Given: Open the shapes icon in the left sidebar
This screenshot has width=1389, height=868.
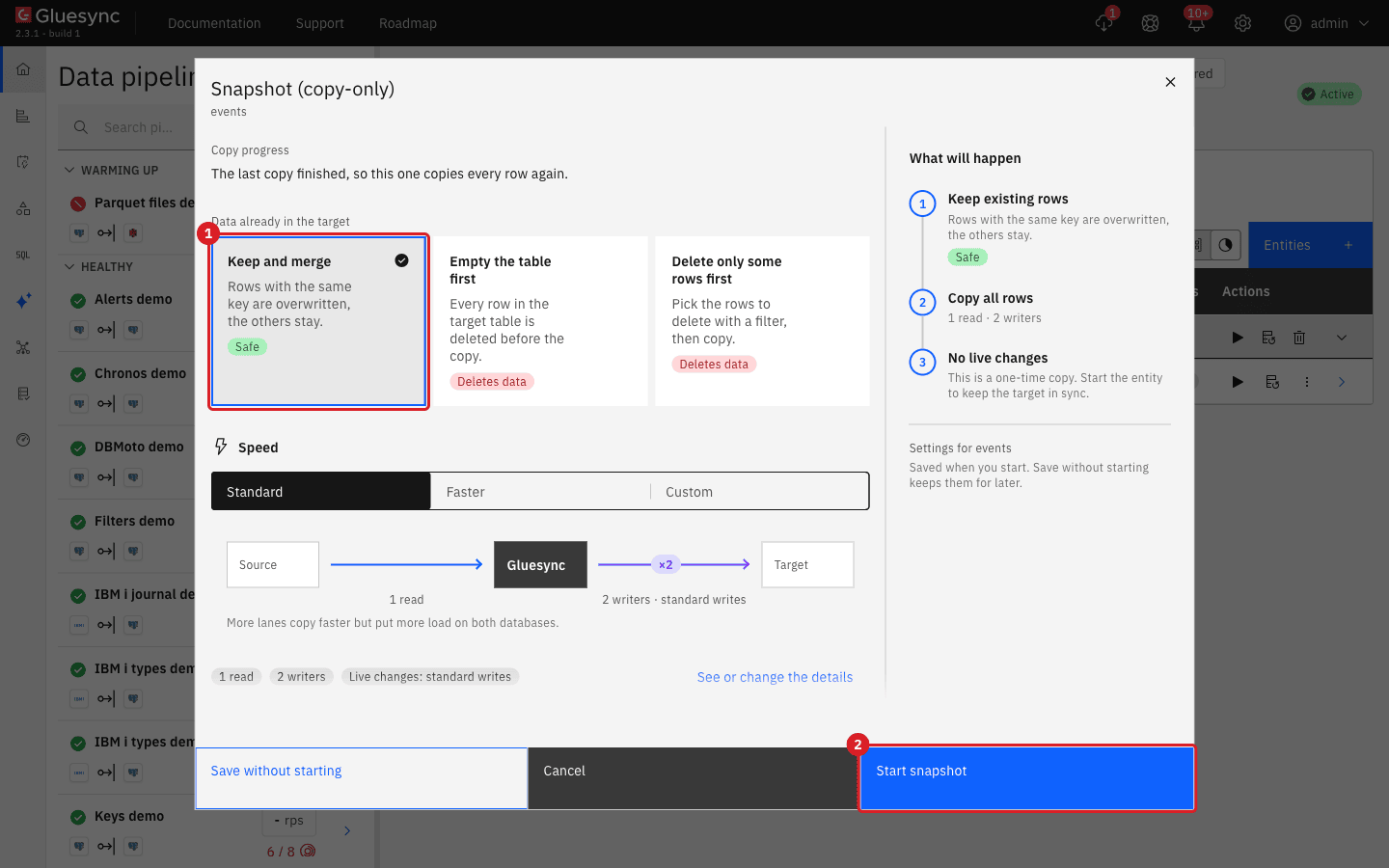Looking at the screenshot, I should point(23,208).
